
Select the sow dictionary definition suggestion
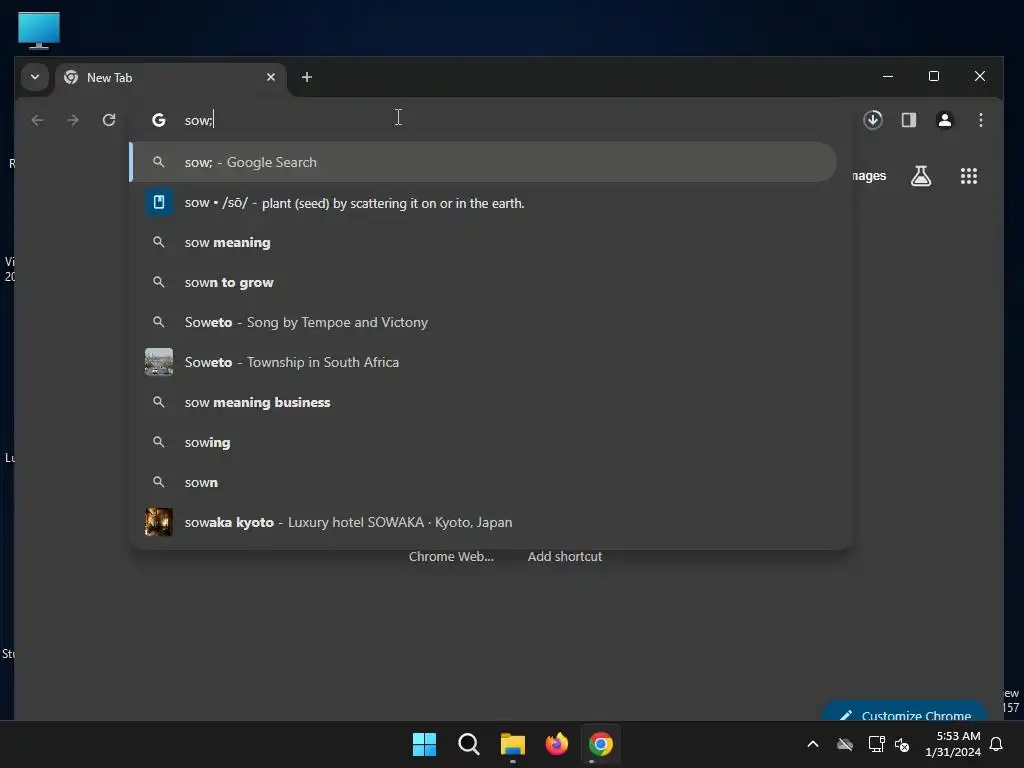(x=483, y=202)
